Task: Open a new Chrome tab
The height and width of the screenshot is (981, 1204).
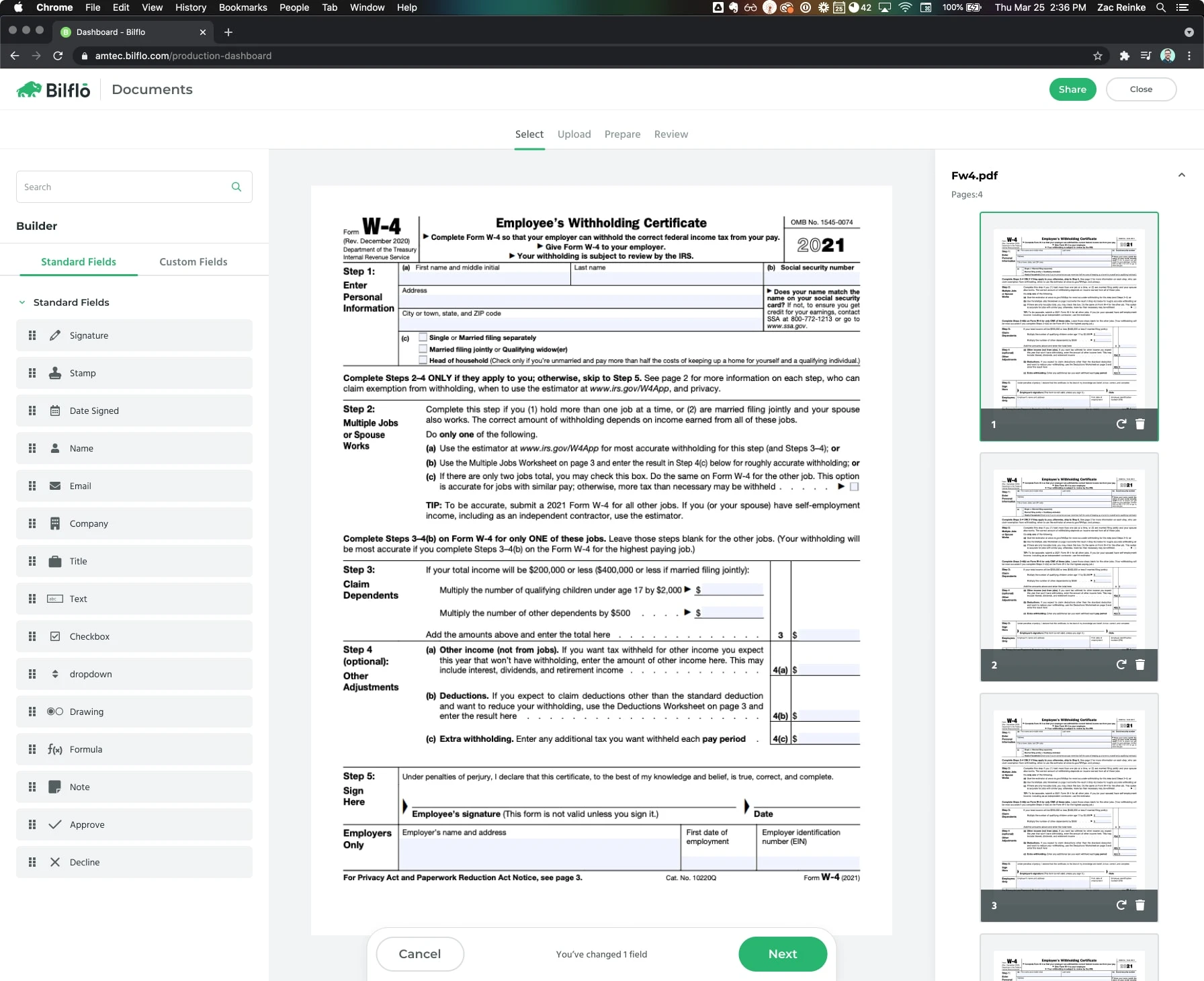Action: pos(228,32)
